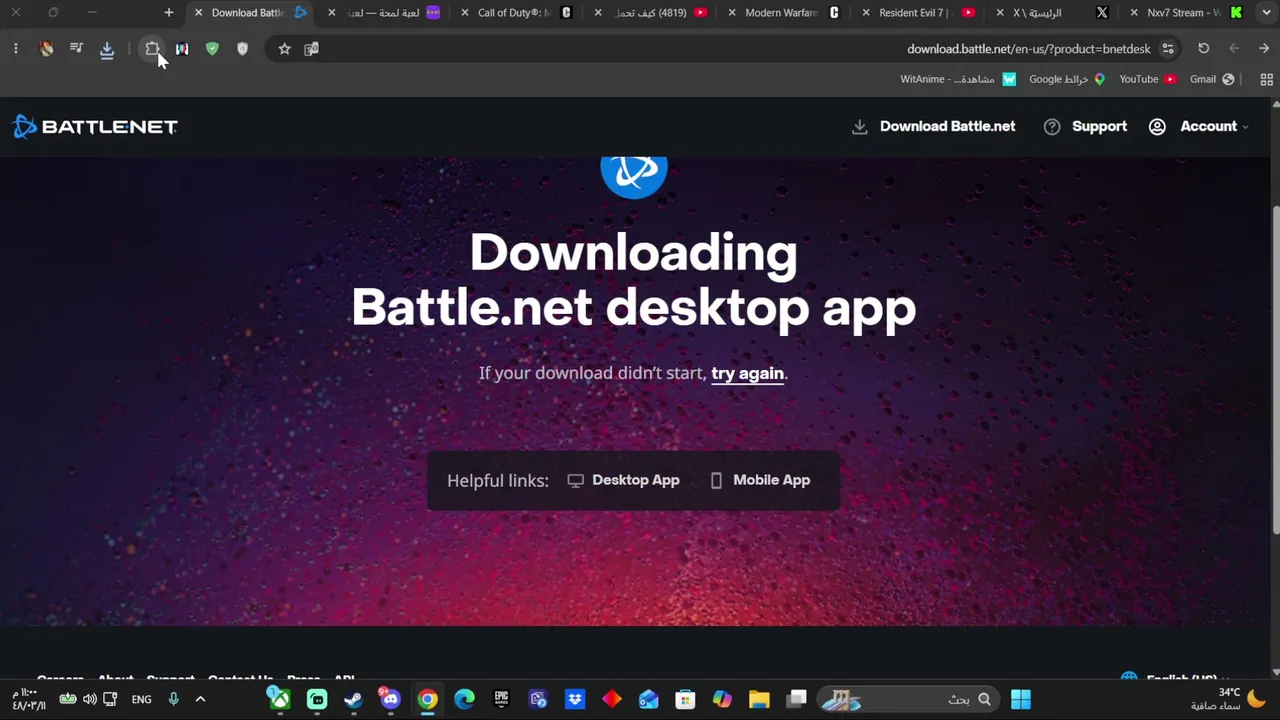Open Microsoft Store from taskbar
Viewport: 1280px width, 720px height.
pyautogui.click(x=685, y=699)
